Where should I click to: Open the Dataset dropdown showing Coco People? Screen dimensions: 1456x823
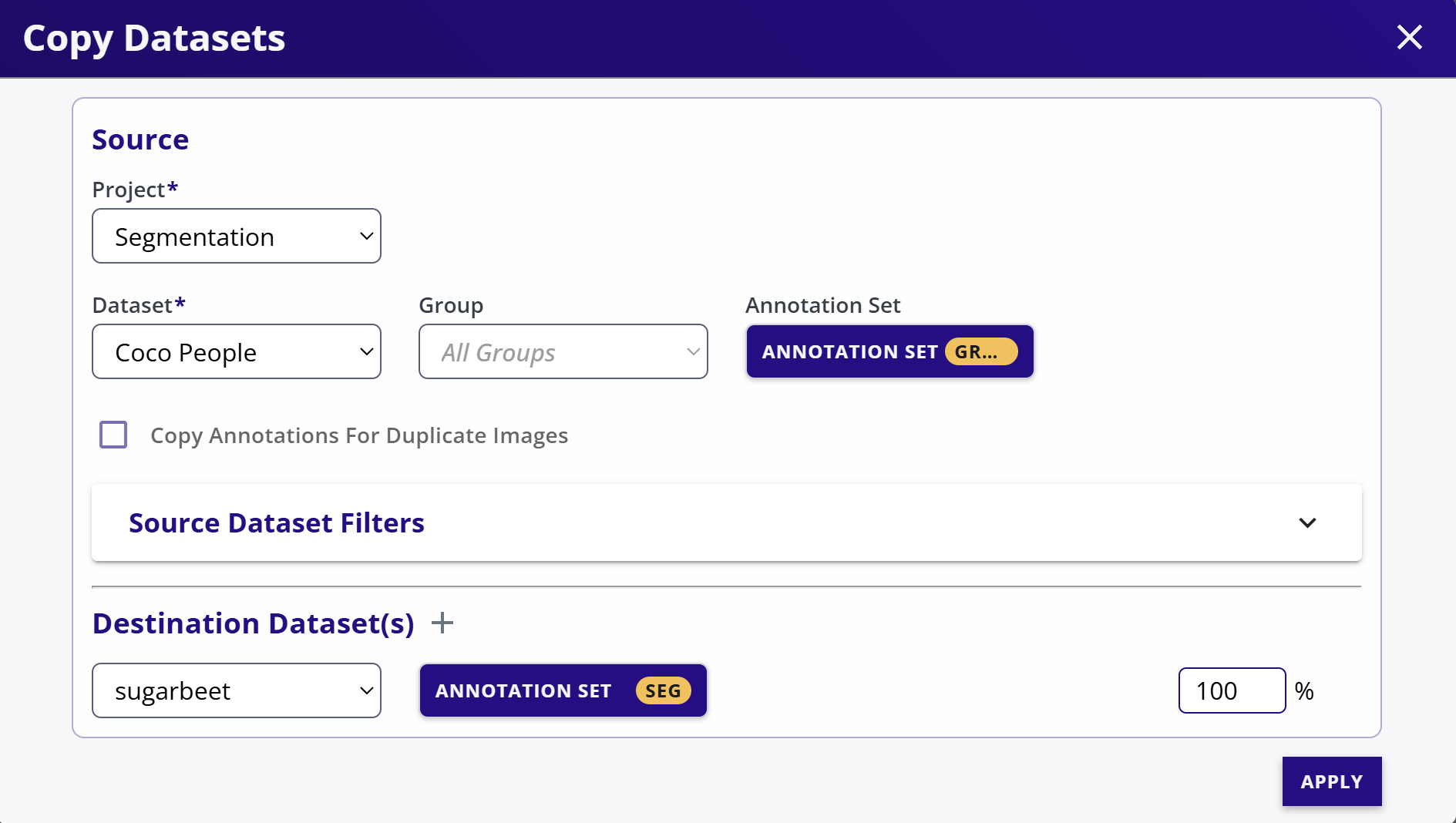237,351
